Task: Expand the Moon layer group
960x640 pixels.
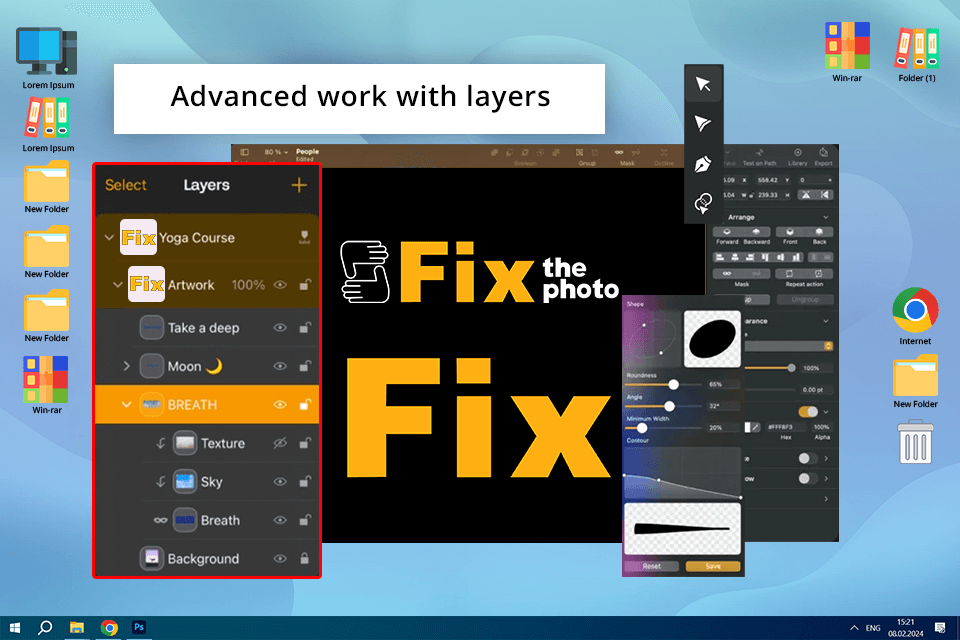Action: (x=126, y=366)
